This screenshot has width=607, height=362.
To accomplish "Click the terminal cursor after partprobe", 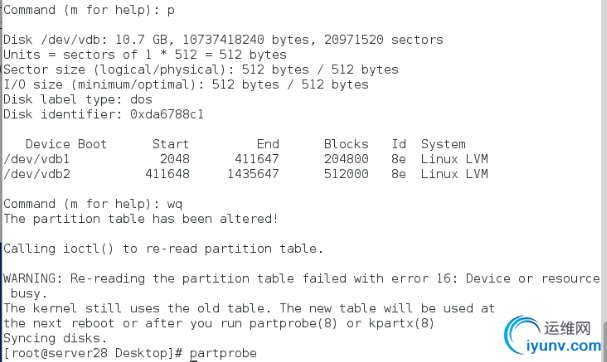I will point(194,360).
